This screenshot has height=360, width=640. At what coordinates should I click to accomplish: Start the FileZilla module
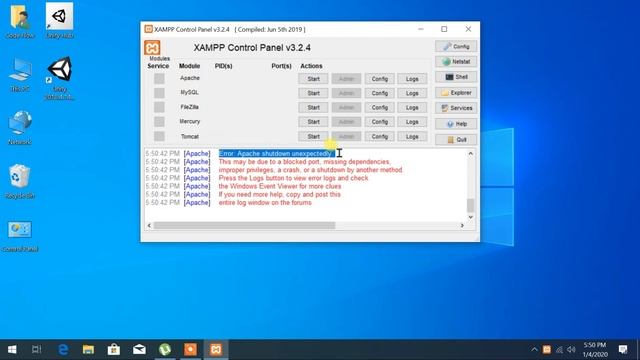(313, 107)
